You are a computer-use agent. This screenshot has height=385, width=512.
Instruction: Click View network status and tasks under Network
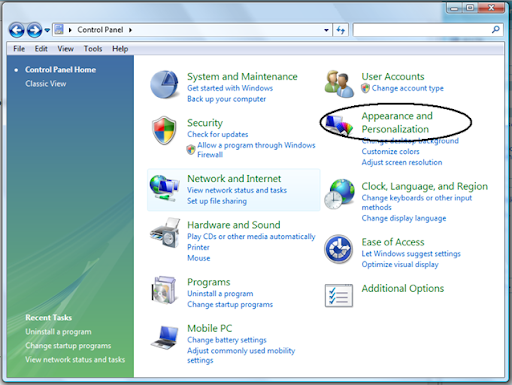coord(237,190)
